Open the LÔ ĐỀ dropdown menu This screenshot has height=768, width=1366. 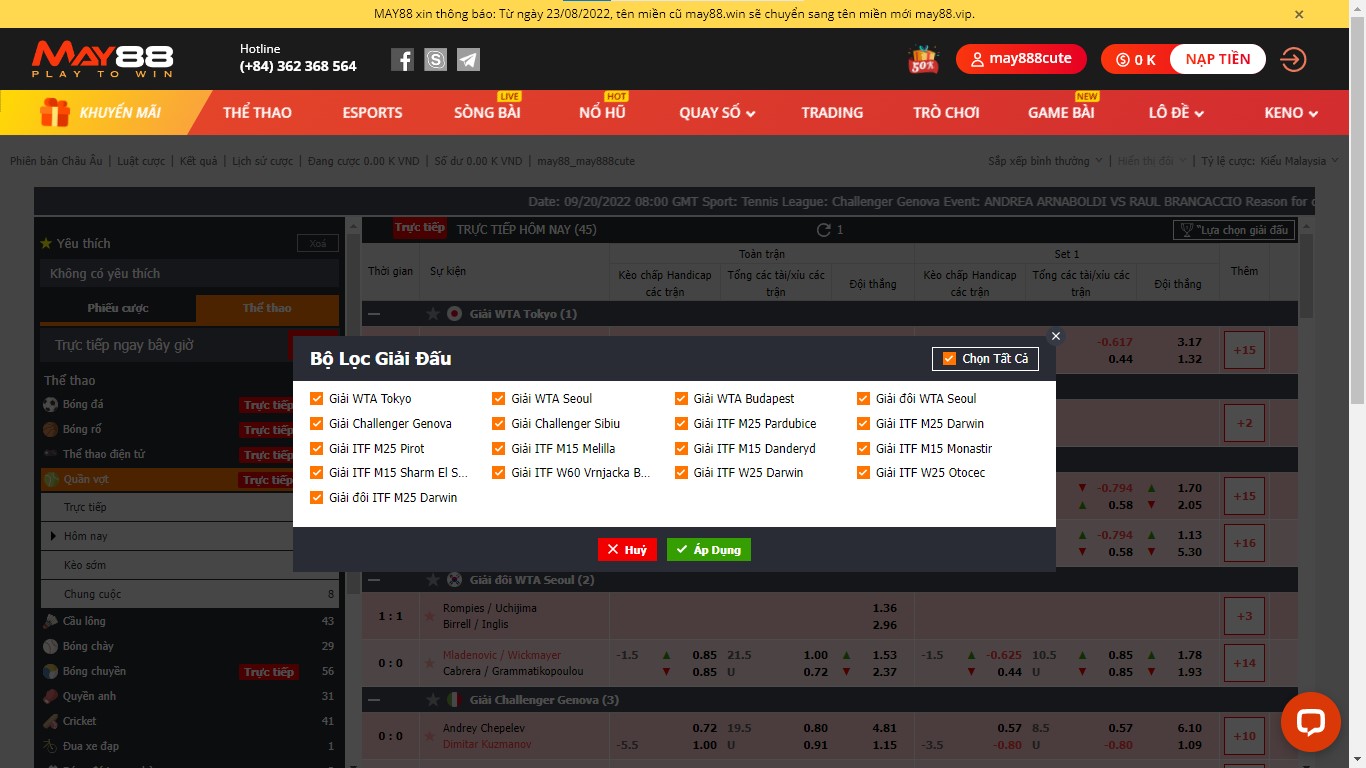click(x=1175, y=113)
